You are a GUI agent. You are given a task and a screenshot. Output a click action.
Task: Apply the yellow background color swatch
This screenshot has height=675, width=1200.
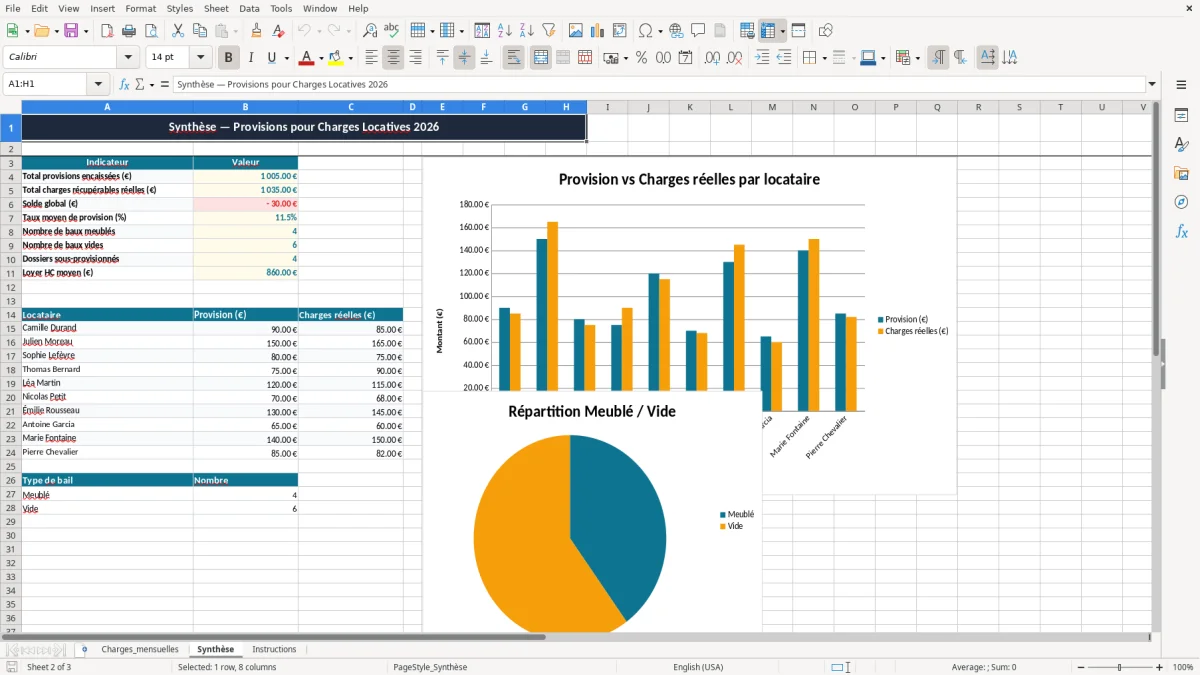pyautogui.click(x=336, y=58)
